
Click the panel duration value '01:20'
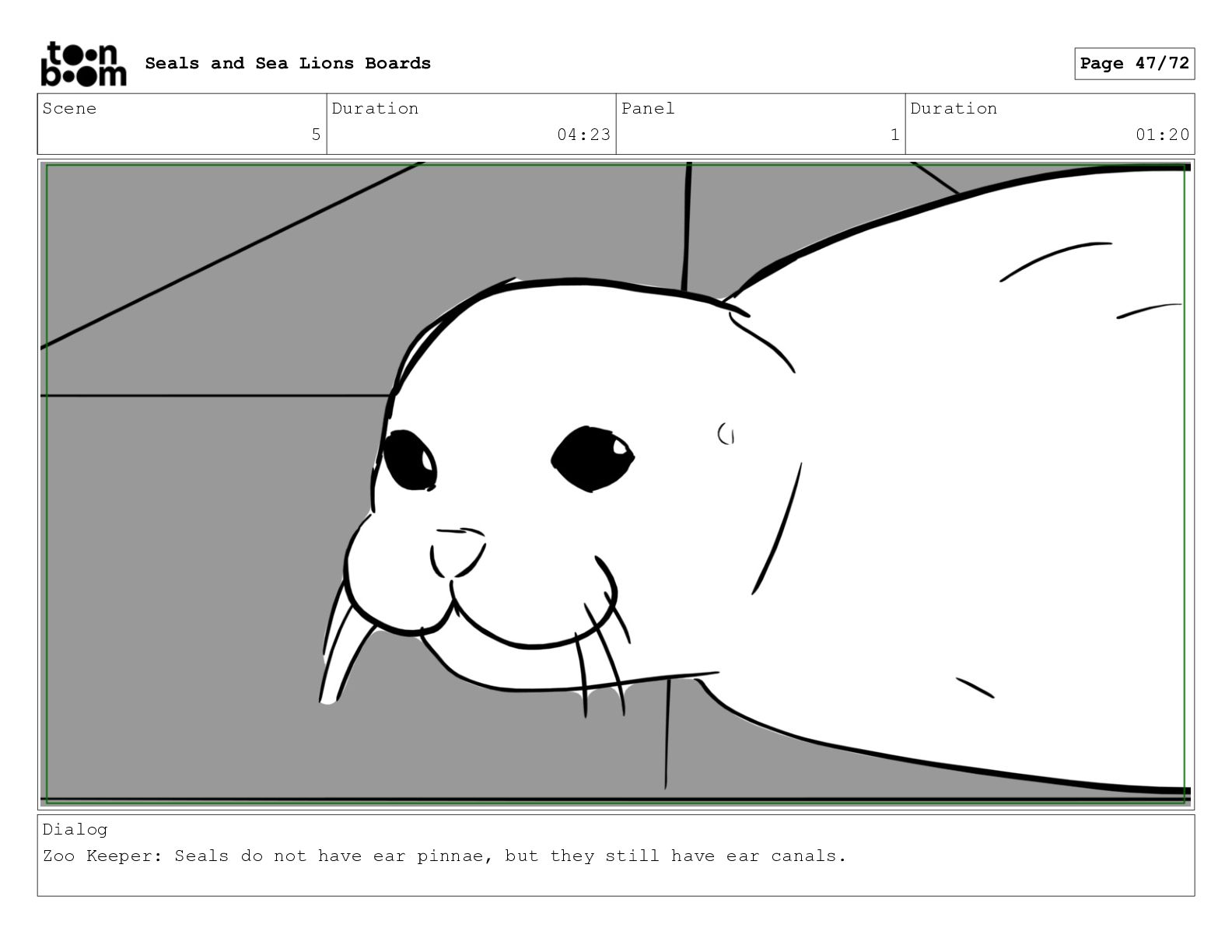(1162, 135)
